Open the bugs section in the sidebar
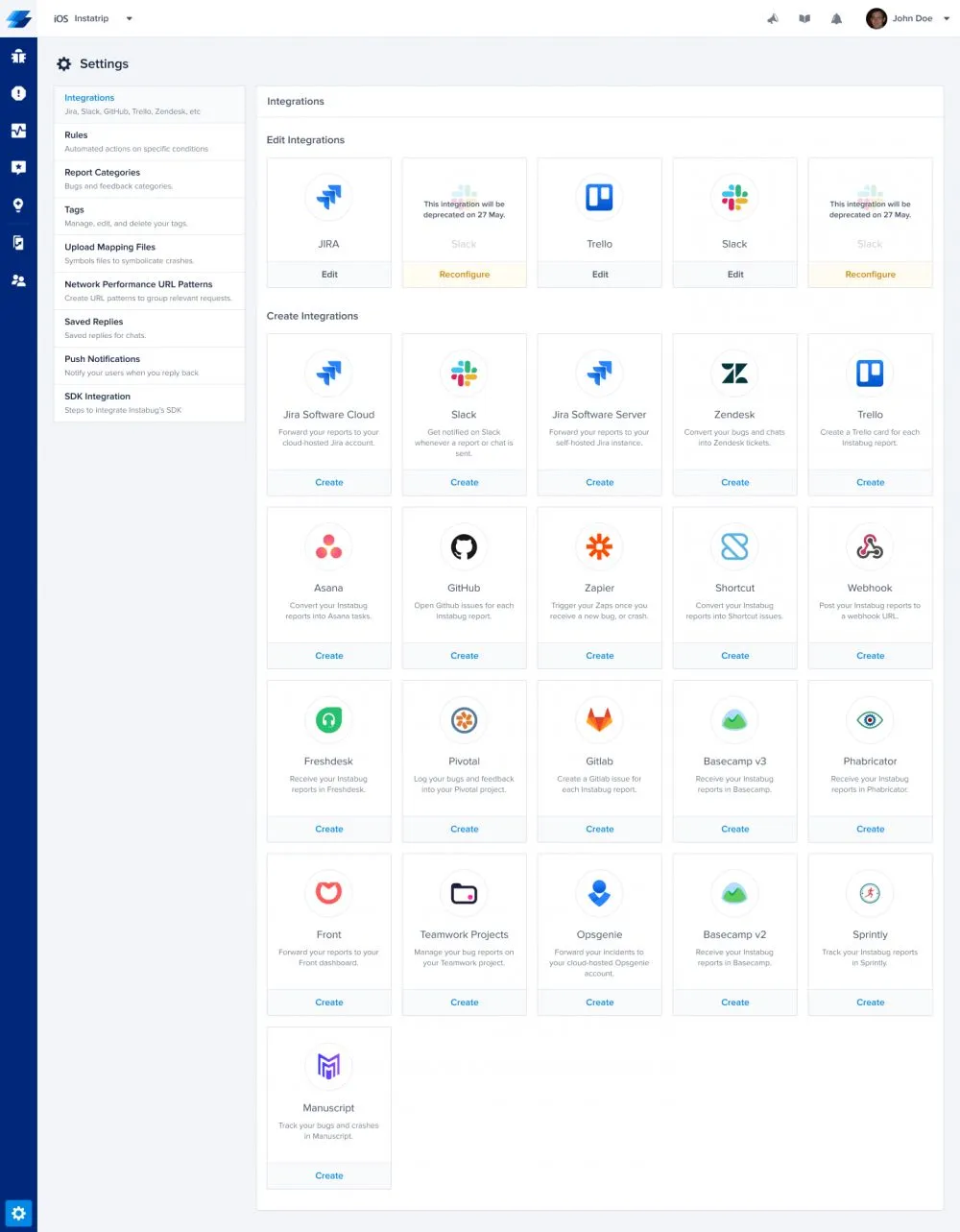The height and width of the screenshot is (1232, 960). [18, 56]
